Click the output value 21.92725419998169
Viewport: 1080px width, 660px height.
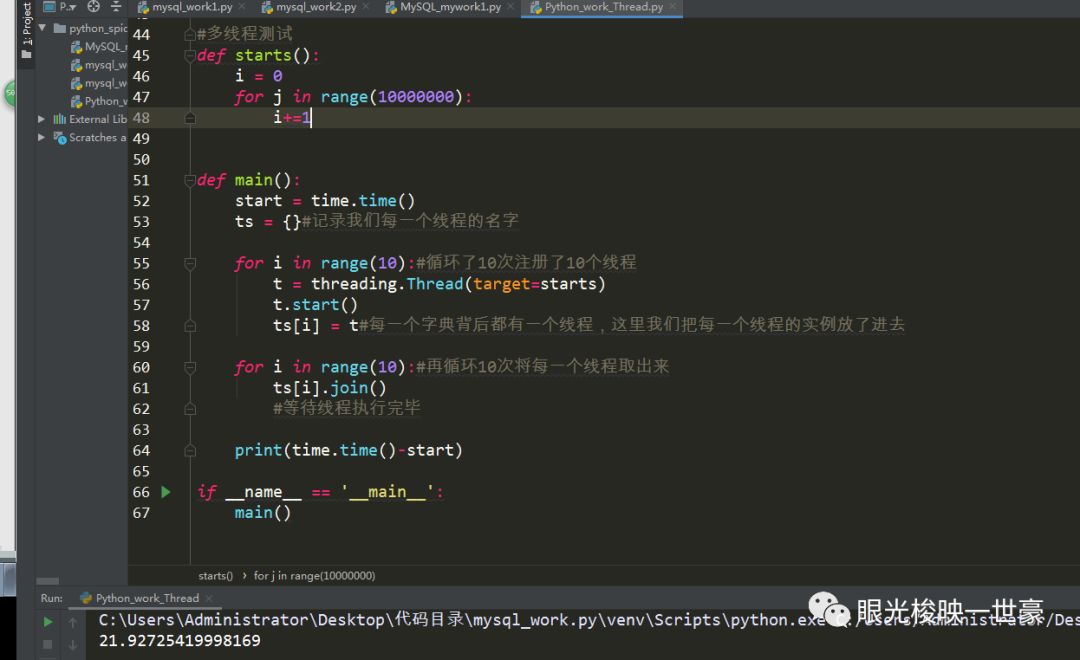180,641
